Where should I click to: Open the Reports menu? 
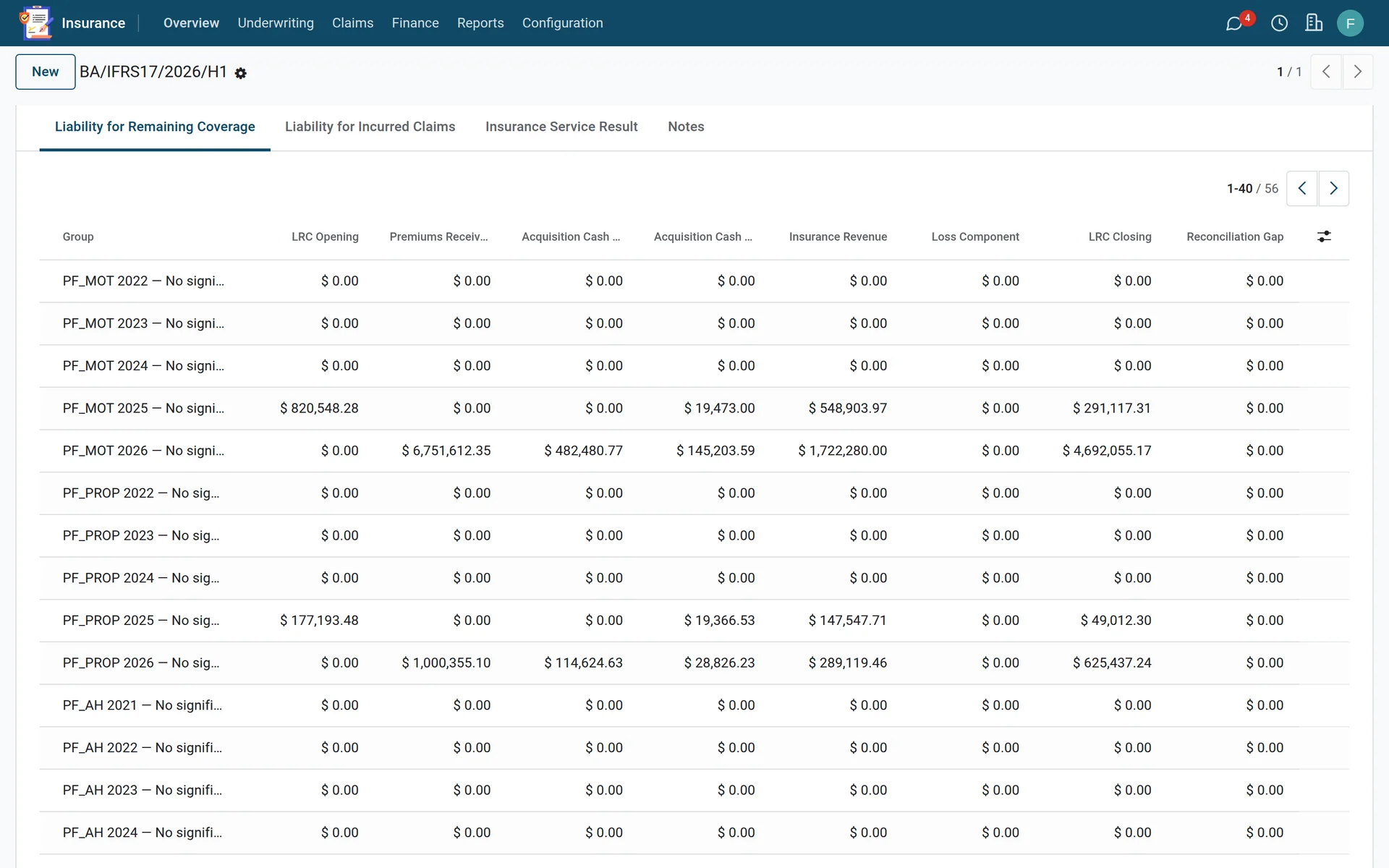click(x=480, y=23)
